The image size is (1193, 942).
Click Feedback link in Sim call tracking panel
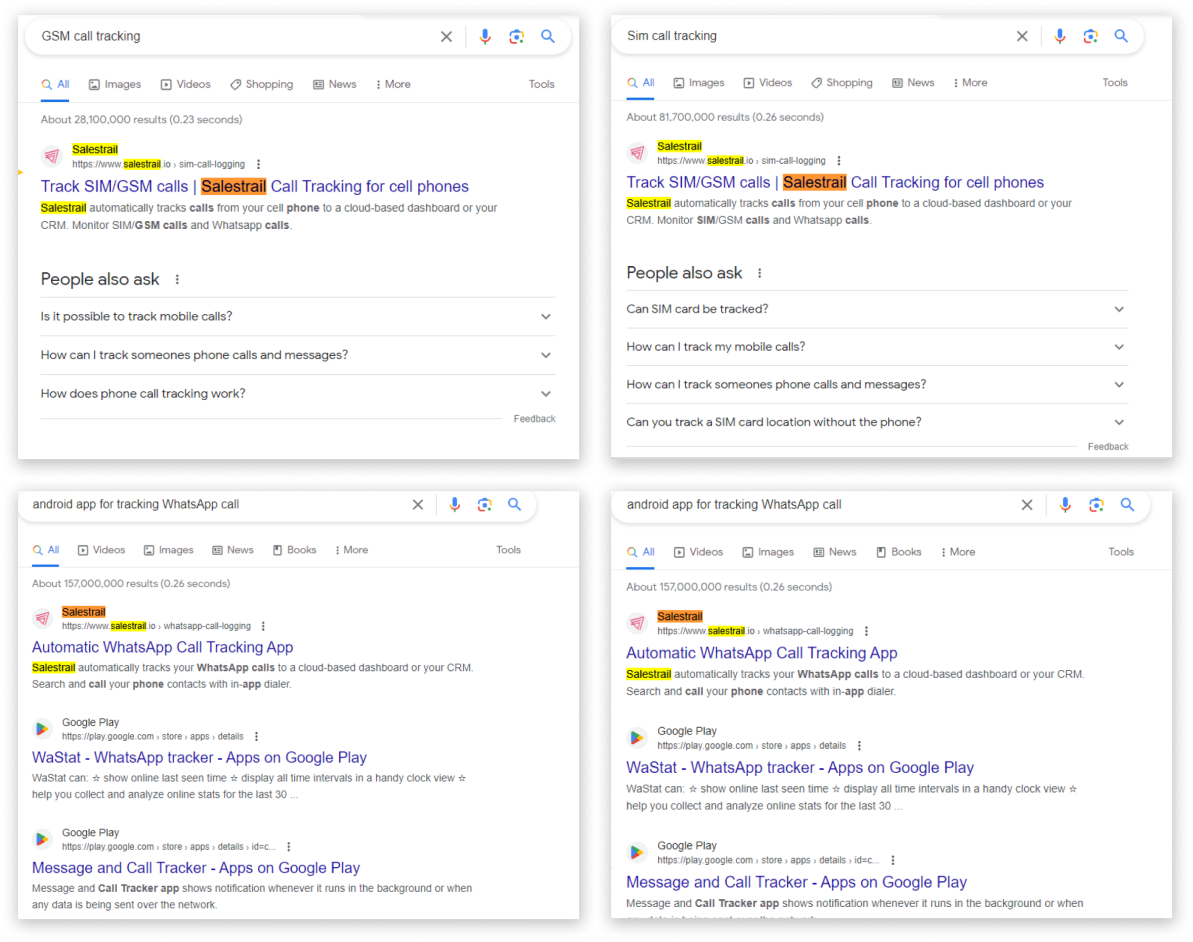pyautogui.click(x=1108, y=447)
